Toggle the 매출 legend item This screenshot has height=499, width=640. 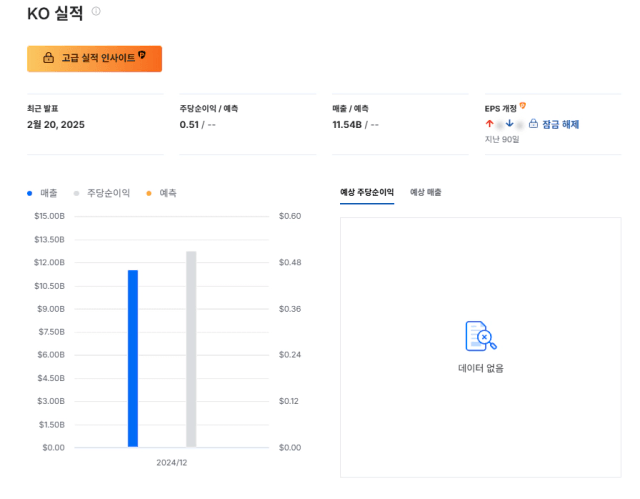pos(42,193)
